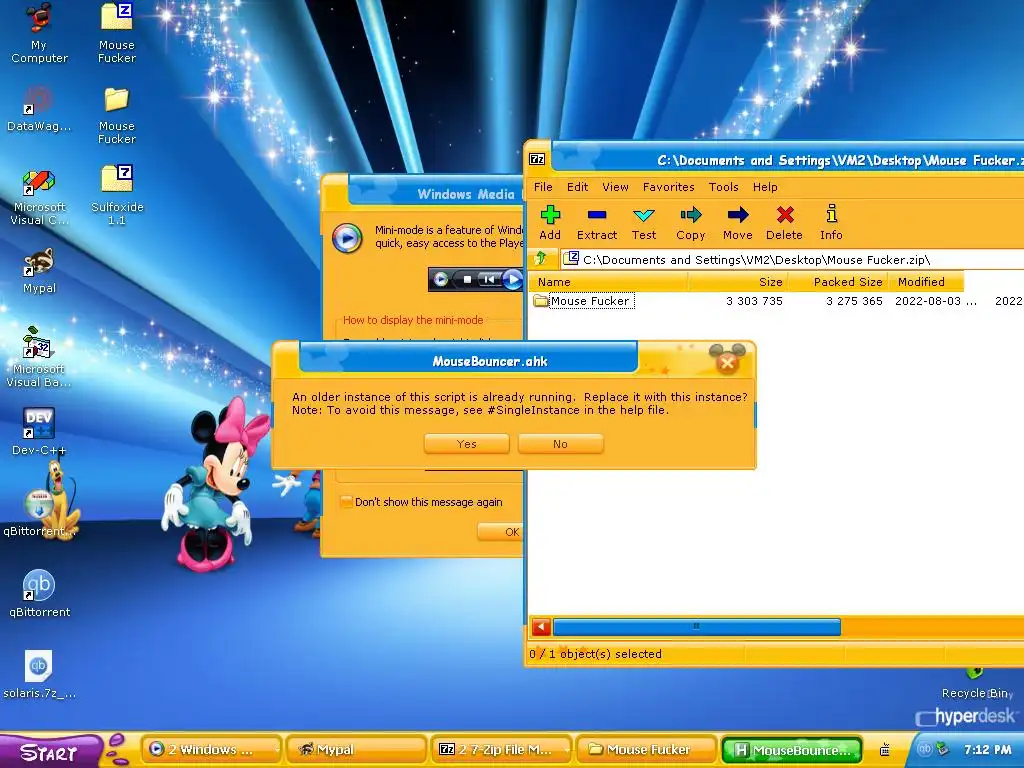Viewport: 1024px width, 768px height.
Task: Click the quick launch icon beside Start
Action: click(116, 748)
